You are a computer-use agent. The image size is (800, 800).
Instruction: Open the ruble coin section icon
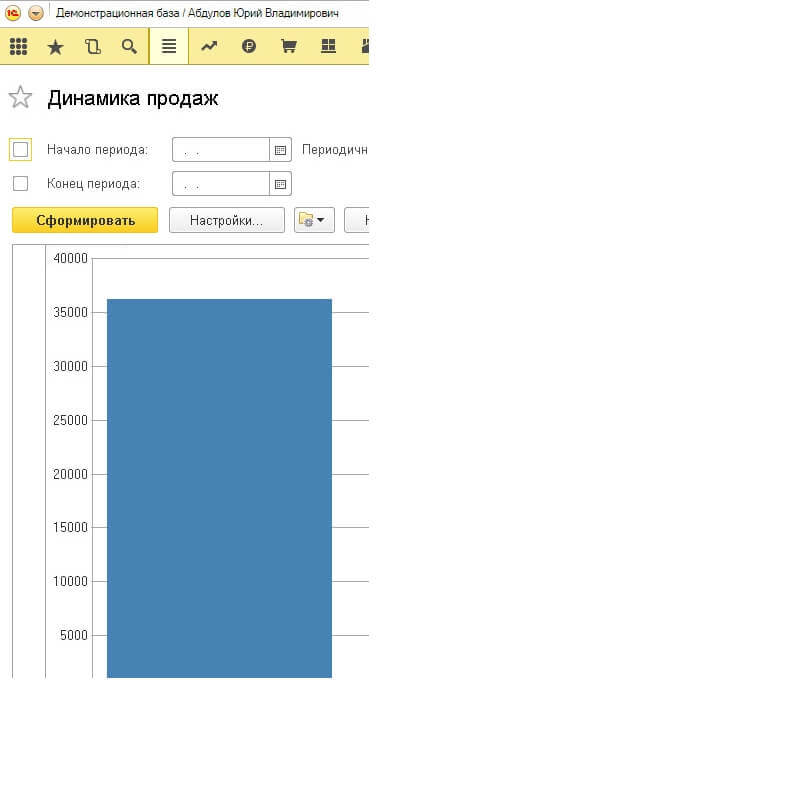[248, 46]
